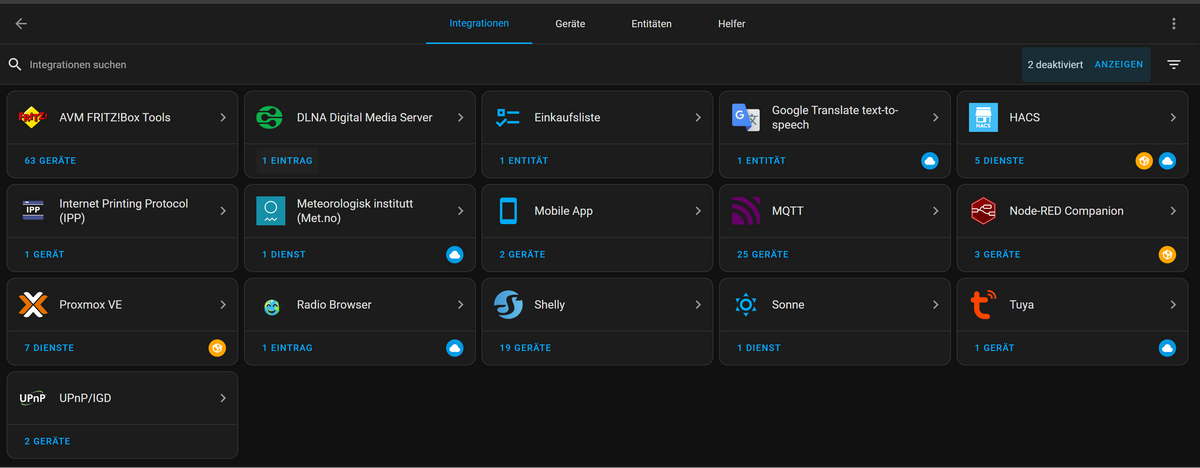This screenshot has height=468, width=1200.
Task: Click the AVM FRITZ!Box Tools logo
Action: 34,117
